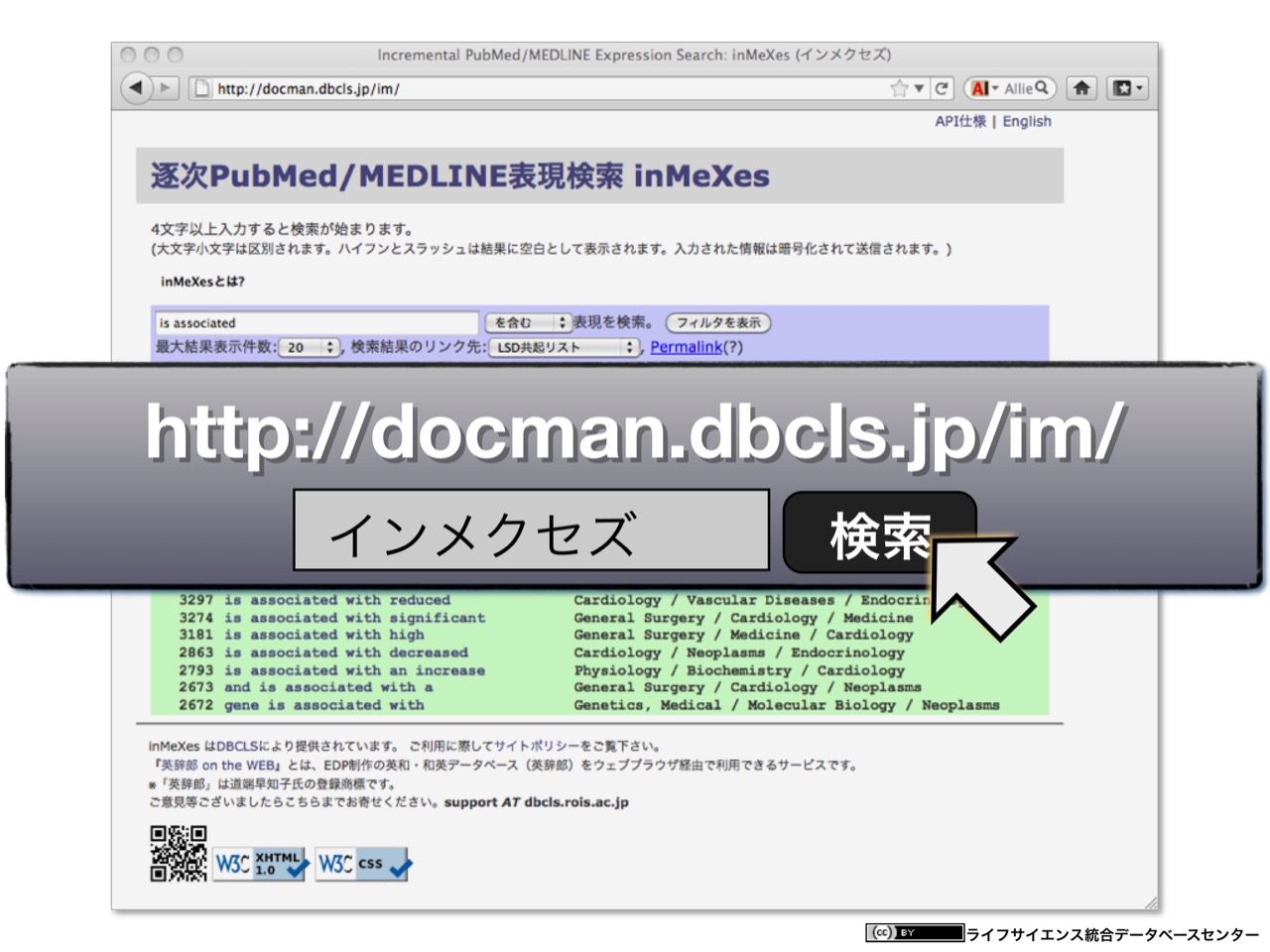
Task: Click 'General Surgery / Medicine / Cardiology' text
Action: click(x=743, y=635)
